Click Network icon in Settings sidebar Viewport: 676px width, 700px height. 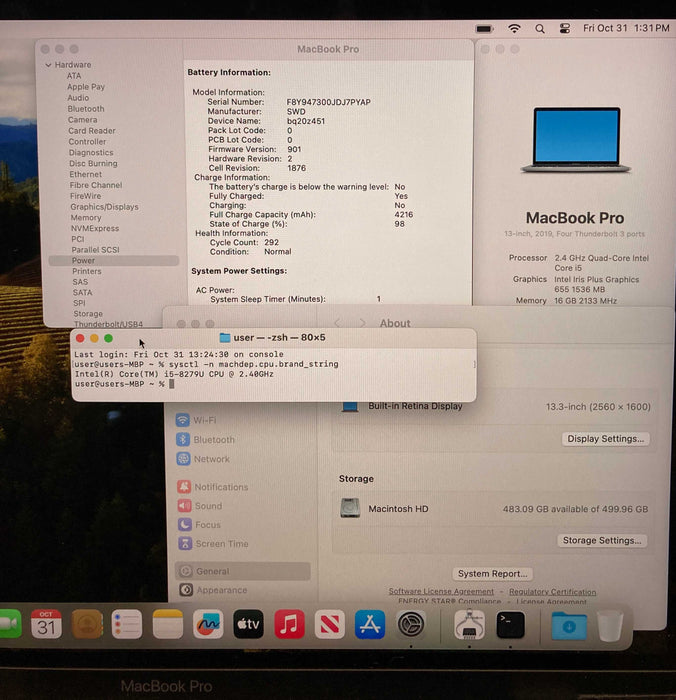coord(184,458)
